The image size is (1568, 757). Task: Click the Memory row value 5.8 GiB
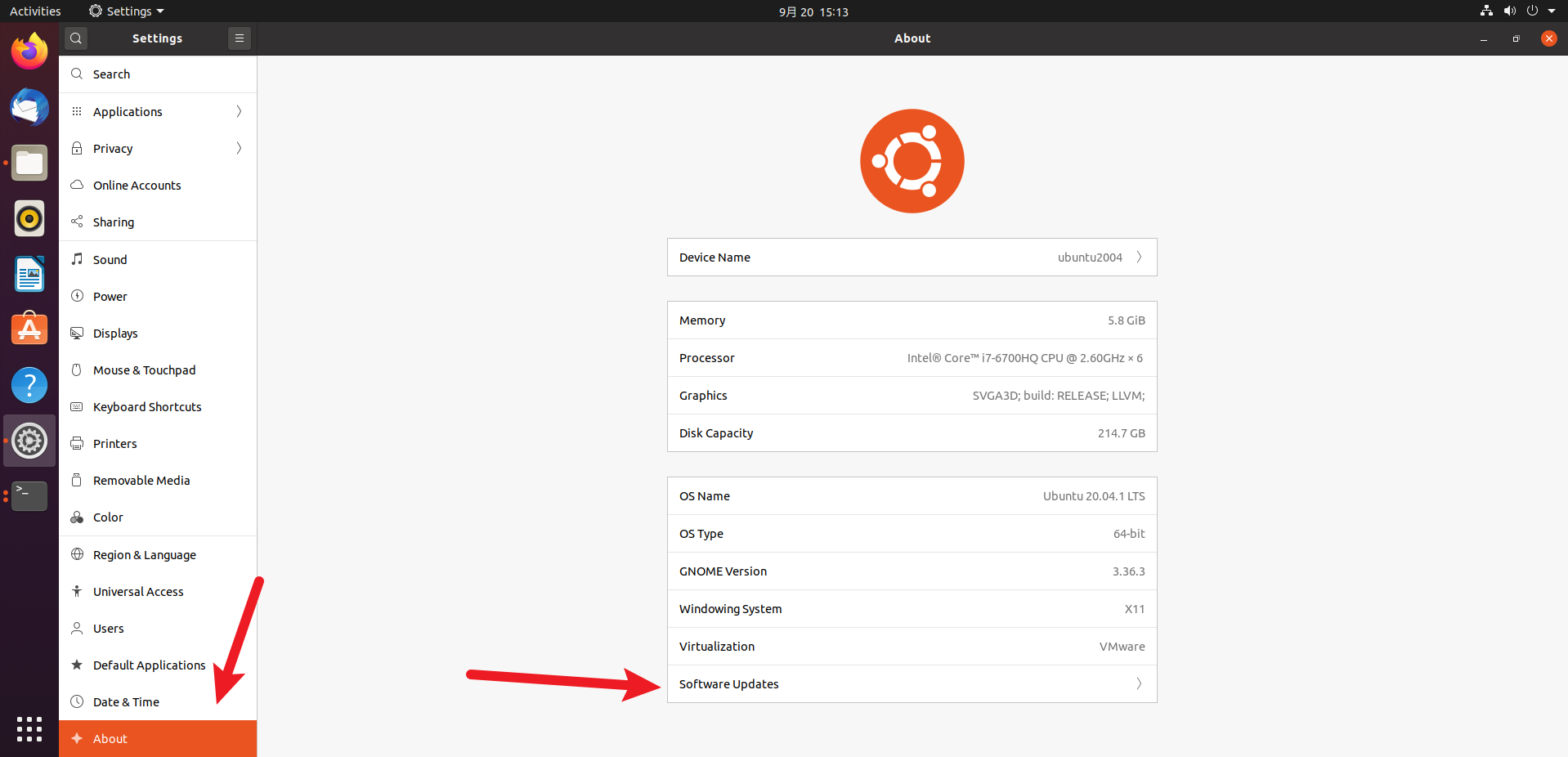[1126, 320]
